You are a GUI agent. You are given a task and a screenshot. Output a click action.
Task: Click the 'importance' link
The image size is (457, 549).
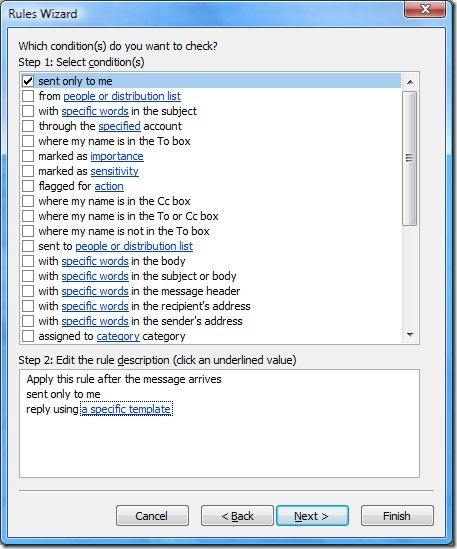coord(117,156)
